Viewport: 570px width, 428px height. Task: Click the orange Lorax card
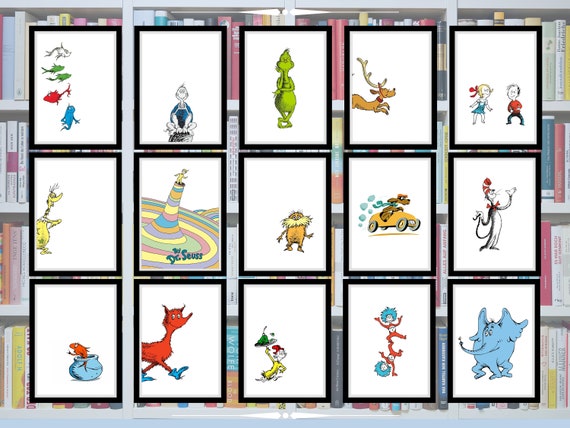[285, 214]
